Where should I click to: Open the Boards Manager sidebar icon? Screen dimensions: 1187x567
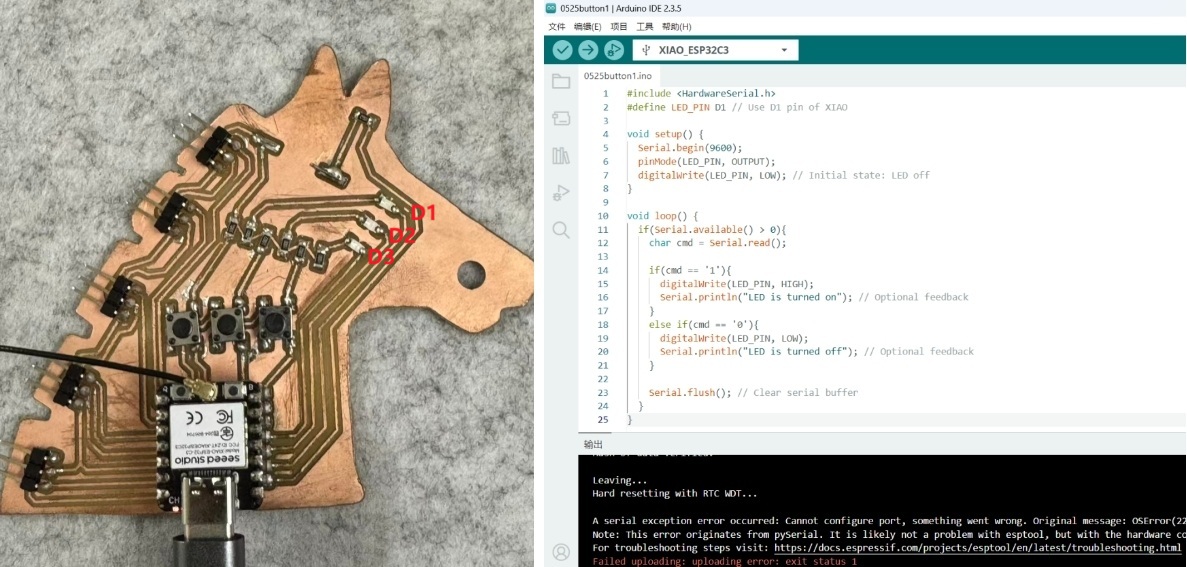(561, 119)
